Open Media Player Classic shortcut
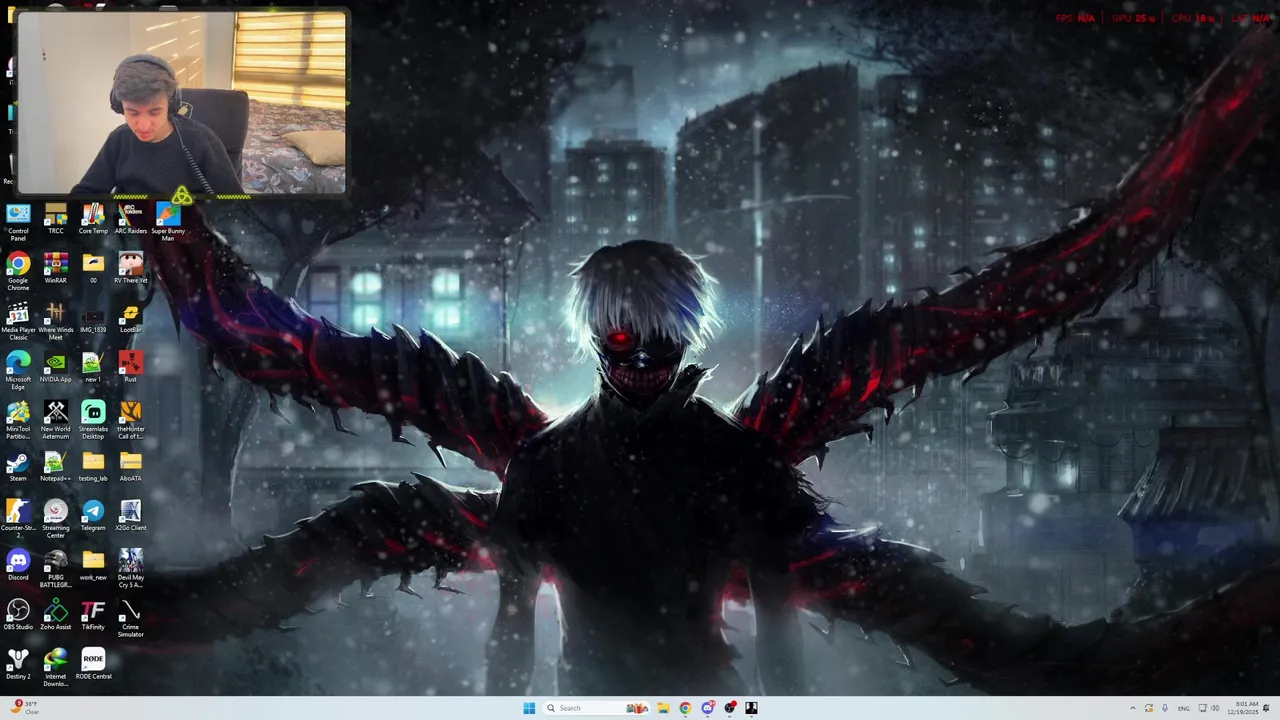This screenshot has width=1280, height=720. pyautogui.click(x=18, y=321)
